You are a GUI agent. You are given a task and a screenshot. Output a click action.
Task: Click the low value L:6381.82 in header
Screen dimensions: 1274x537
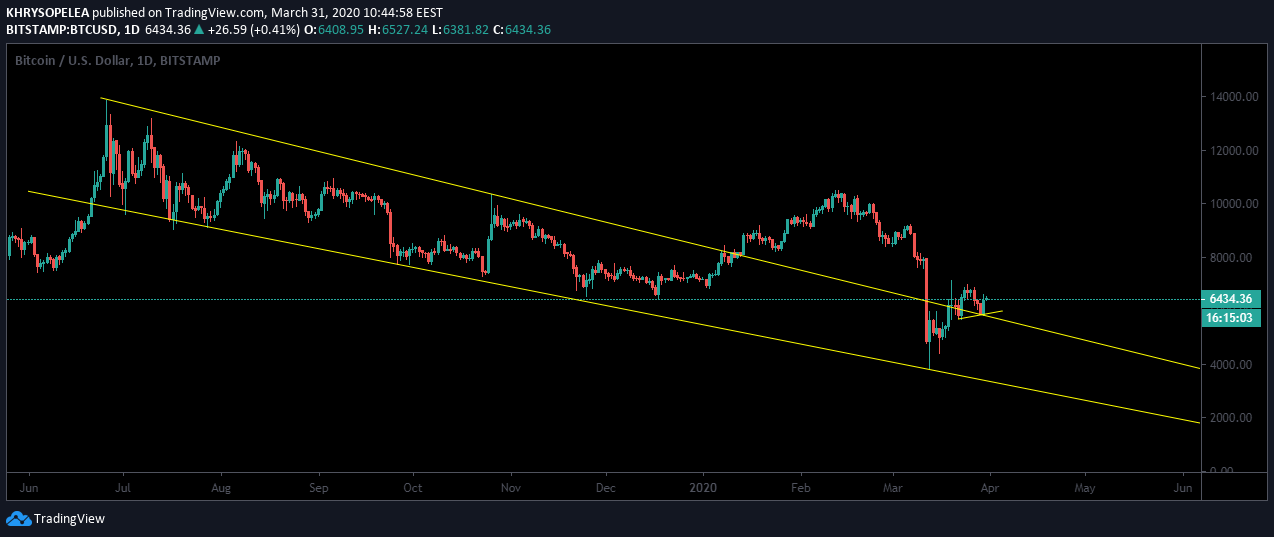click(462, 30)
